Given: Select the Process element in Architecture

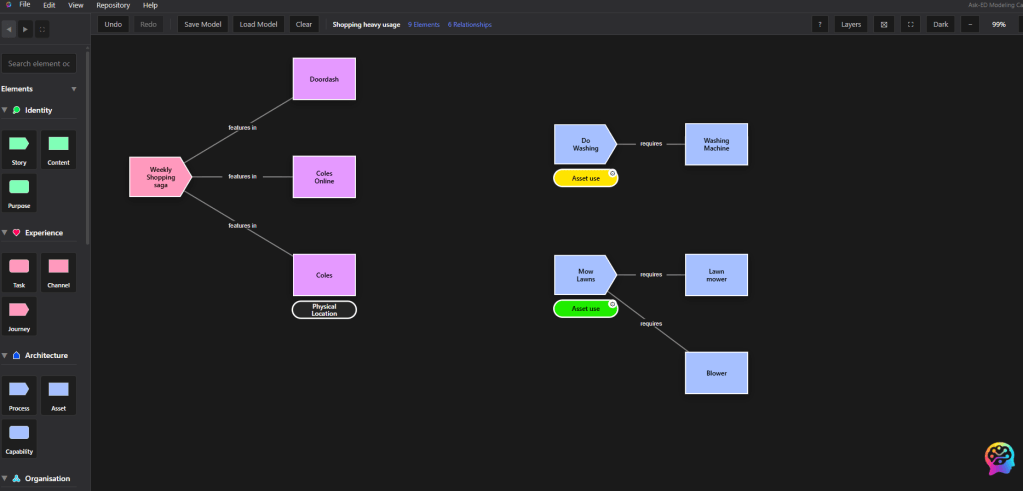Looking at the screenshot, I should coord(19,391).
